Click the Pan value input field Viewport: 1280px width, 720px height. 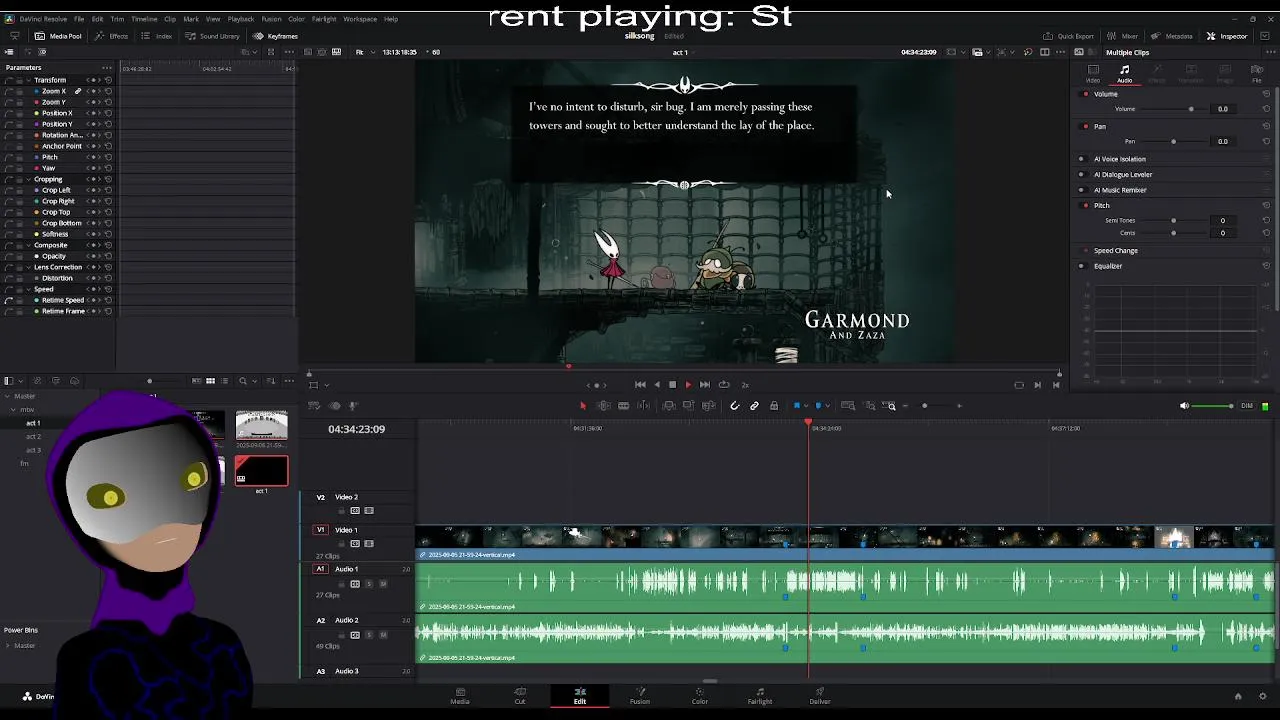coord(1223,141)
